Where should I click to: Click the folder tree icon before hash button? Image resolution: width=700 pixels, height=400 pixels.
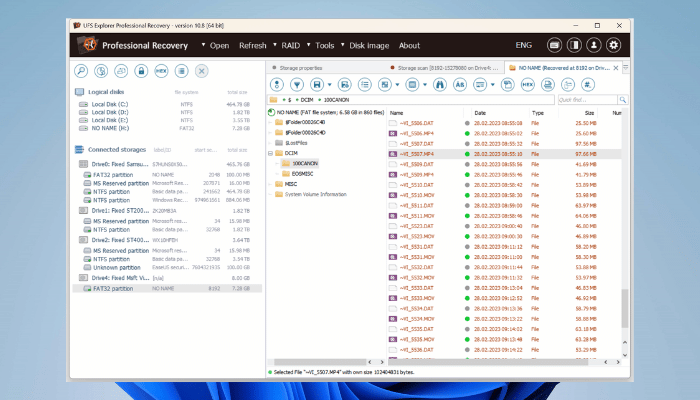[568, 84]
